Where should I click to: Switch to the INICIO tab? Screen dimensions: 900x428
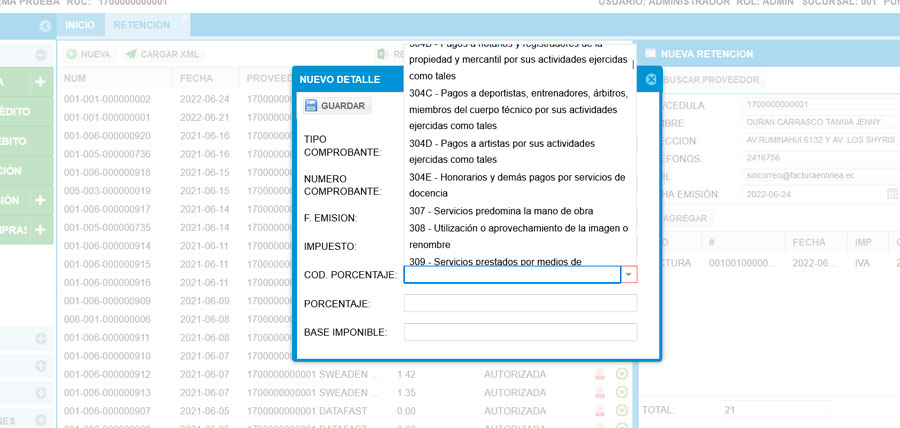pyautogui.click(x=80, y=25)
